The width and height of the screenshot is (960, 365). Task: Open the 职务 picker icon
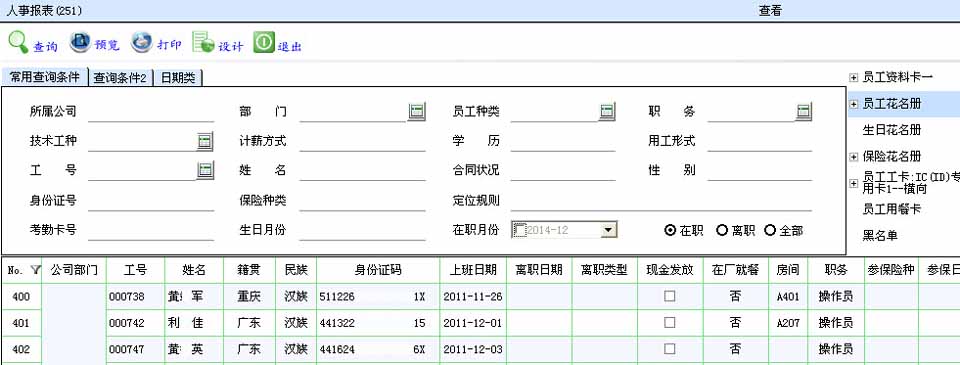(804, 111)
